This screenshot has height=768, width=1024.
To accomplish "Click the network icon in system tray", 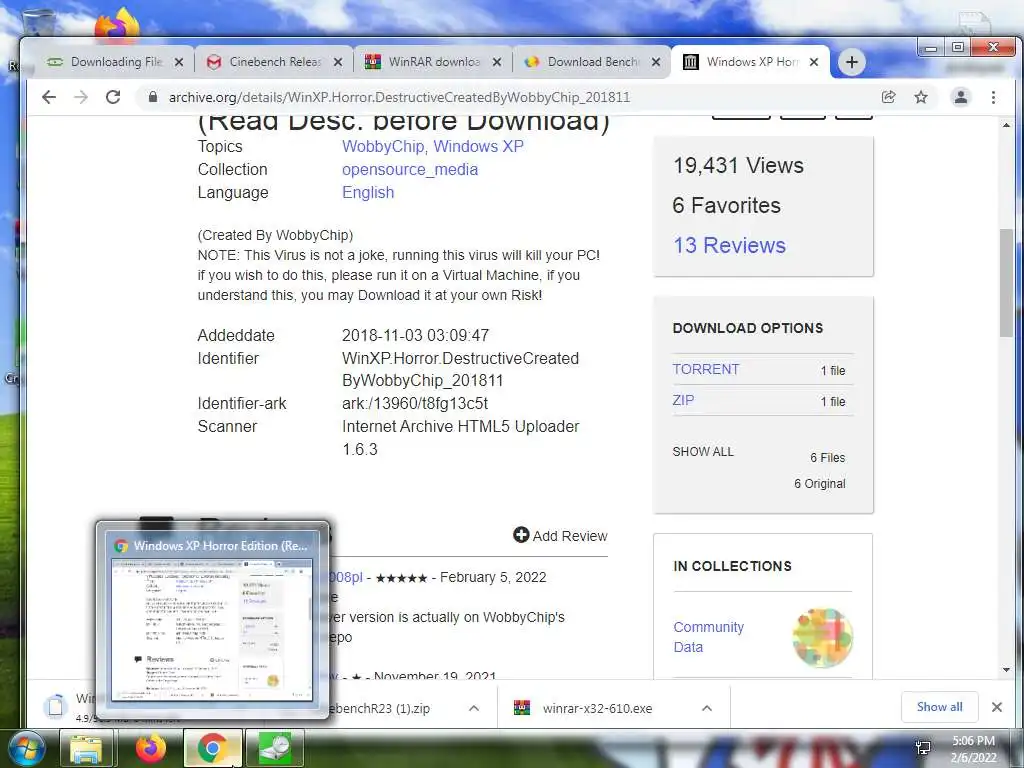I will coord(923,748).
